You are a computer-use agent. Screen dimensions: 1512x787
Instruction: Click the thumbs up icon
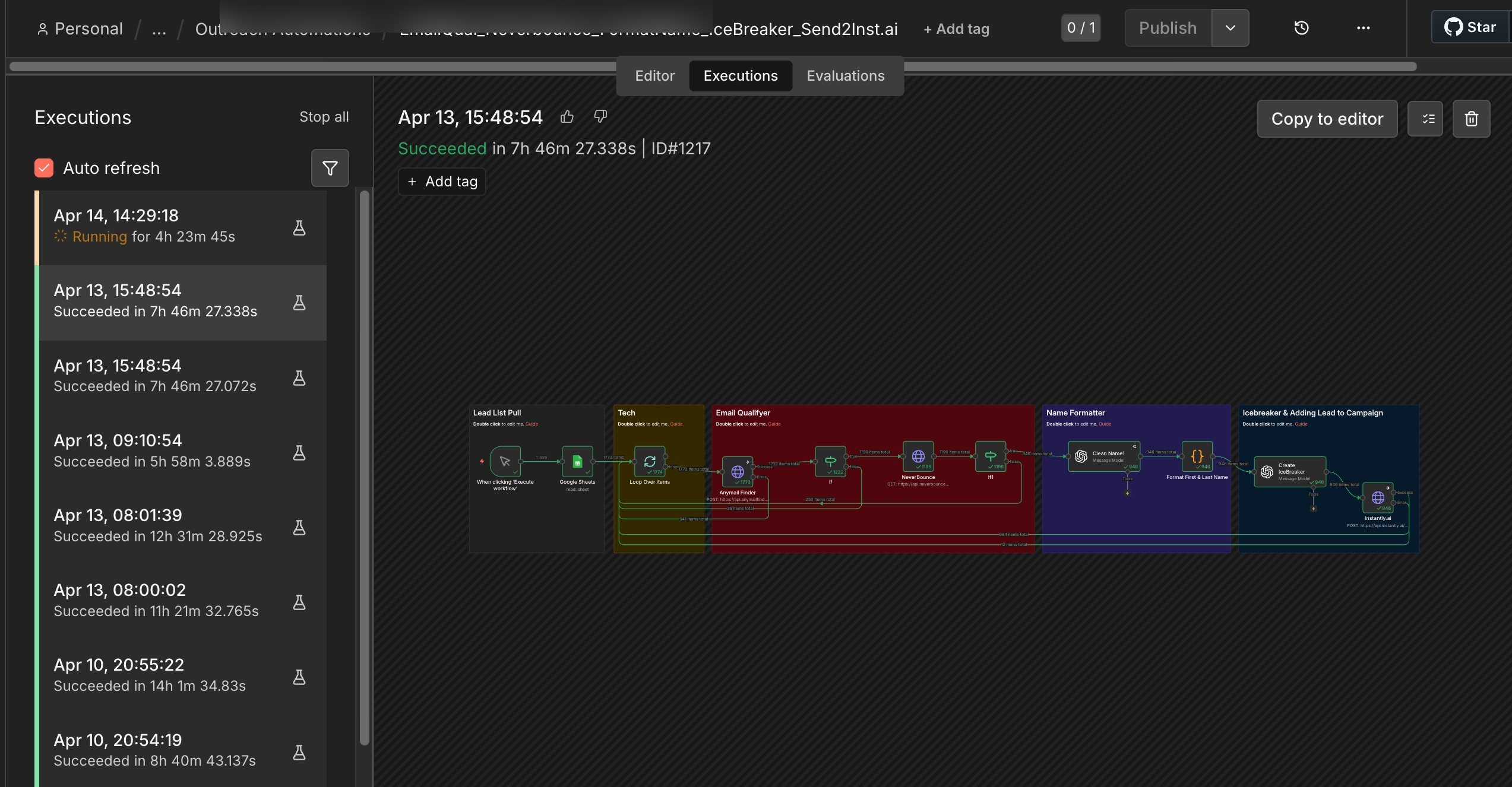[x=567, y=117]
